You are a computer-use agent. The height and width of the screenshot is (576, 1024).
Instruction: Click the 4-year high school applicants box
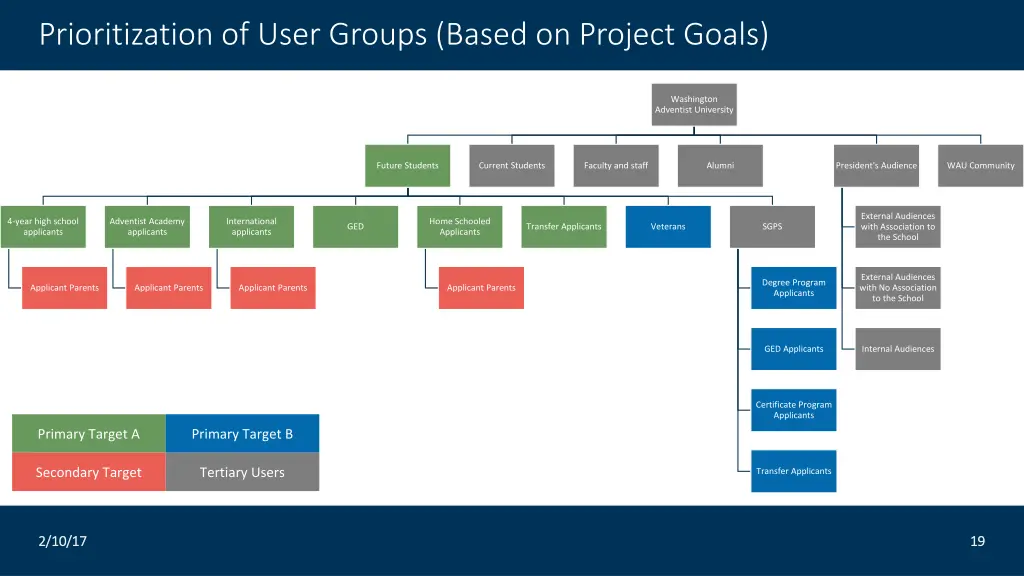pyautogui.click(x=43, y=227)
